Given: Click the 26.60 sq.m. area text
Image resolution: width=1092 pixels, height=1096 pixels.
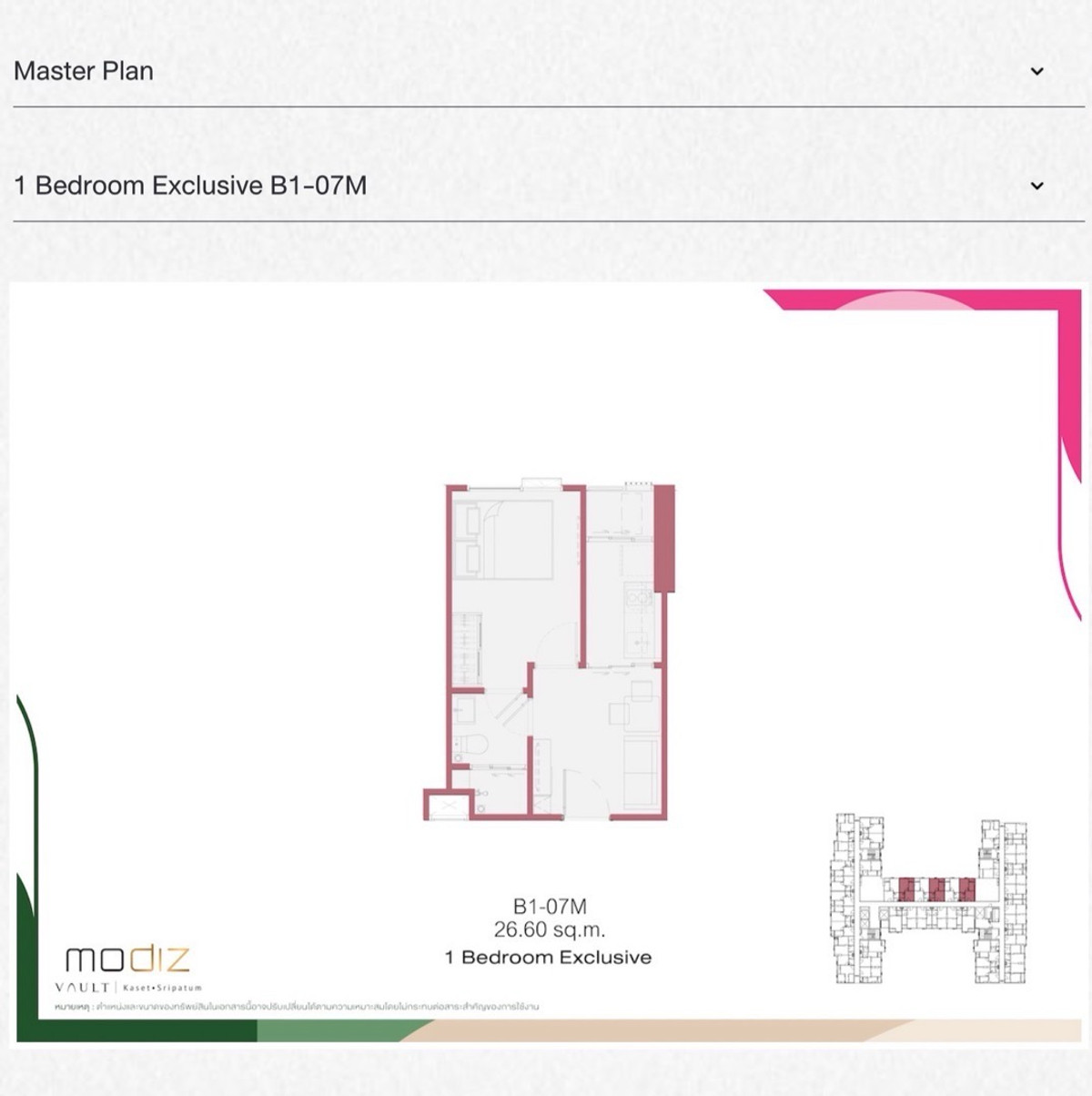Looking at the screenshot, I should (549, 929).
